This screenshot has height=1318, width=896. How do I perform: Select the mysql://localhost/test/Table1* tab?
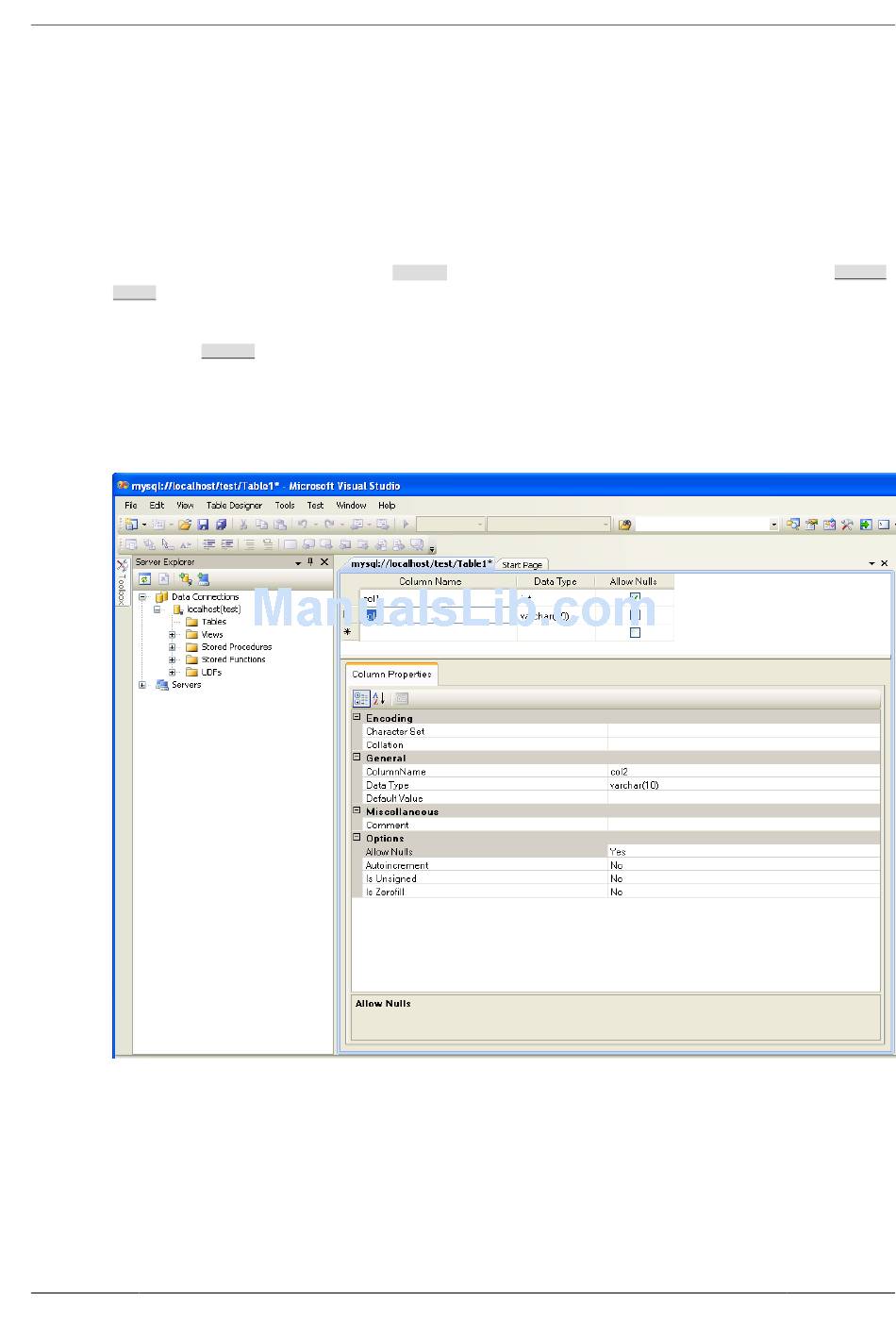422,563
